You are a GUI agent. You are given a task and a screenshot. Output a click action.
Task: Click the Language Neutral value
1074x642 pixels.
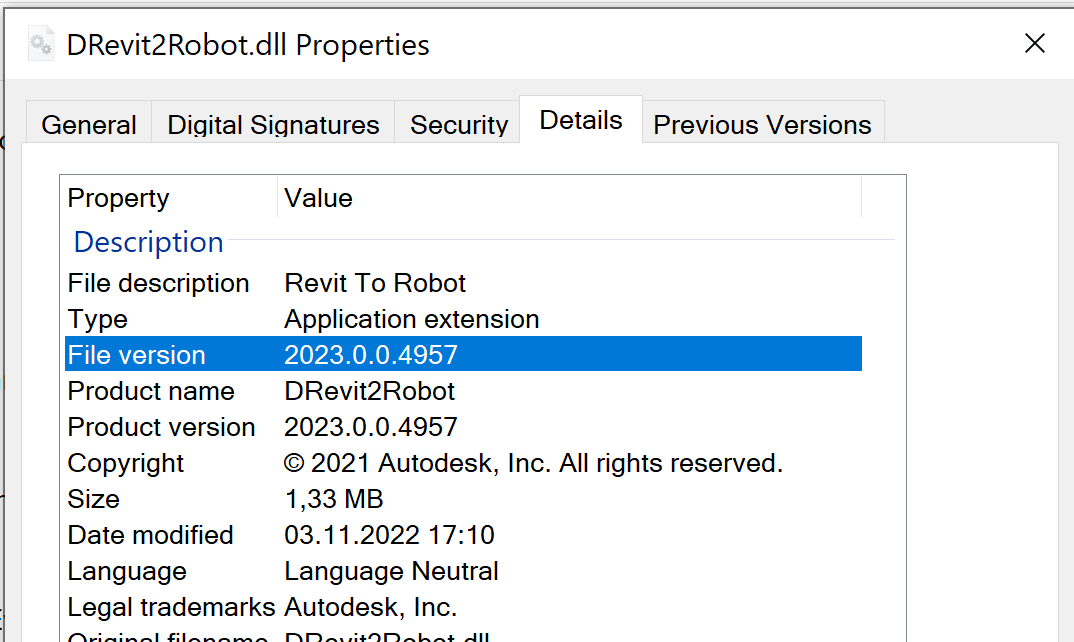391,571
